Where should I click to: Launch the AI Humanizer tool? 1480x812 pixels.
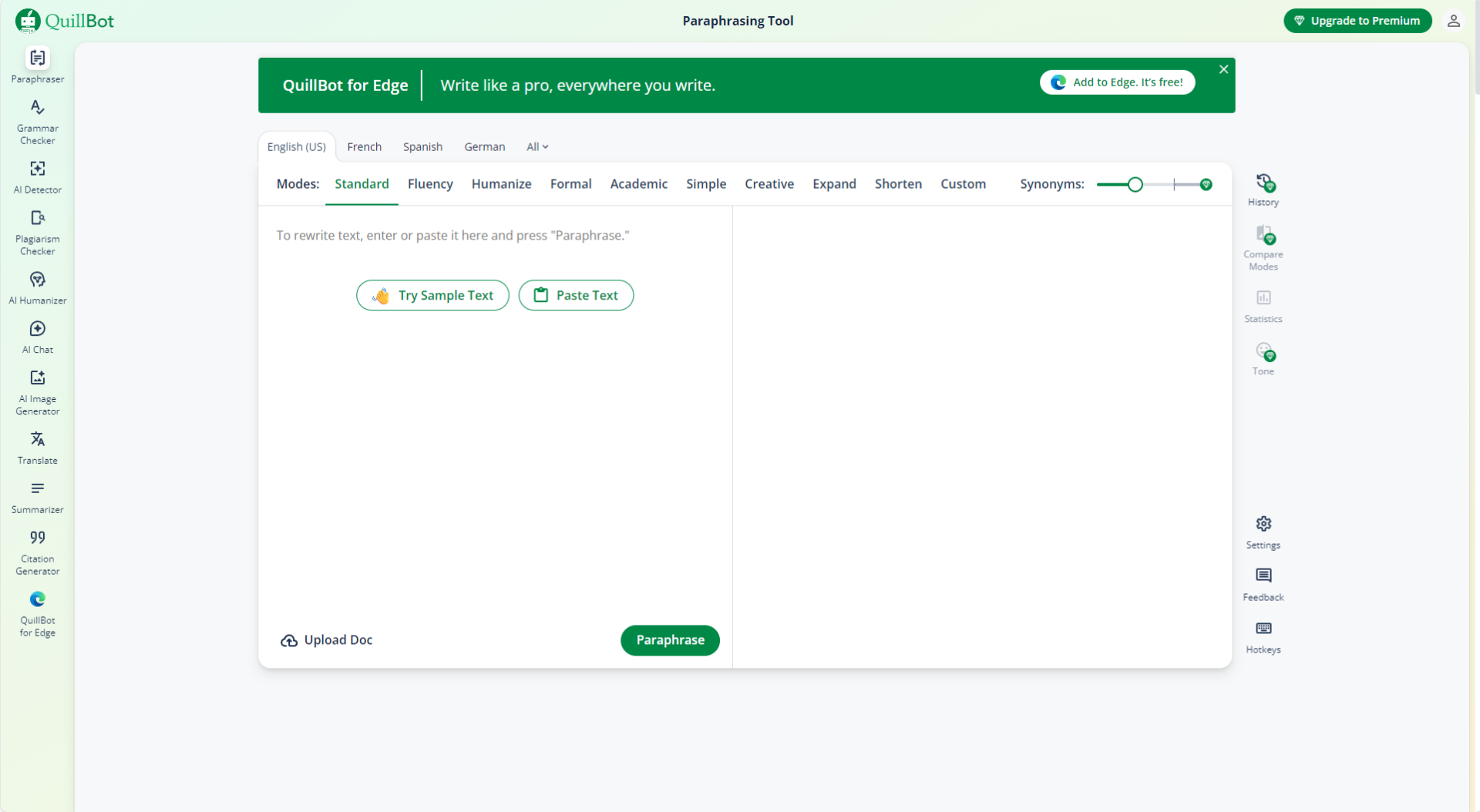pos(37,287)
